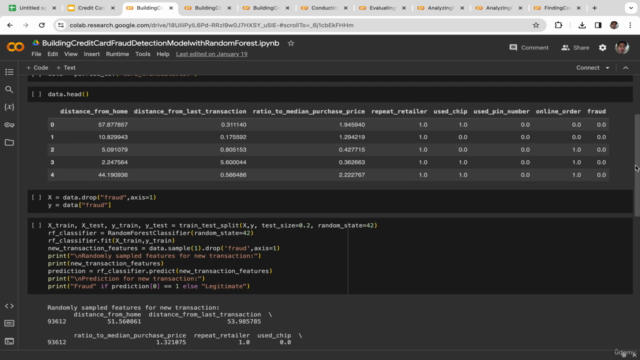Go forward in browser history
Image resolution: width=640 pixels, height=360 pixels.
click(25, 25)
